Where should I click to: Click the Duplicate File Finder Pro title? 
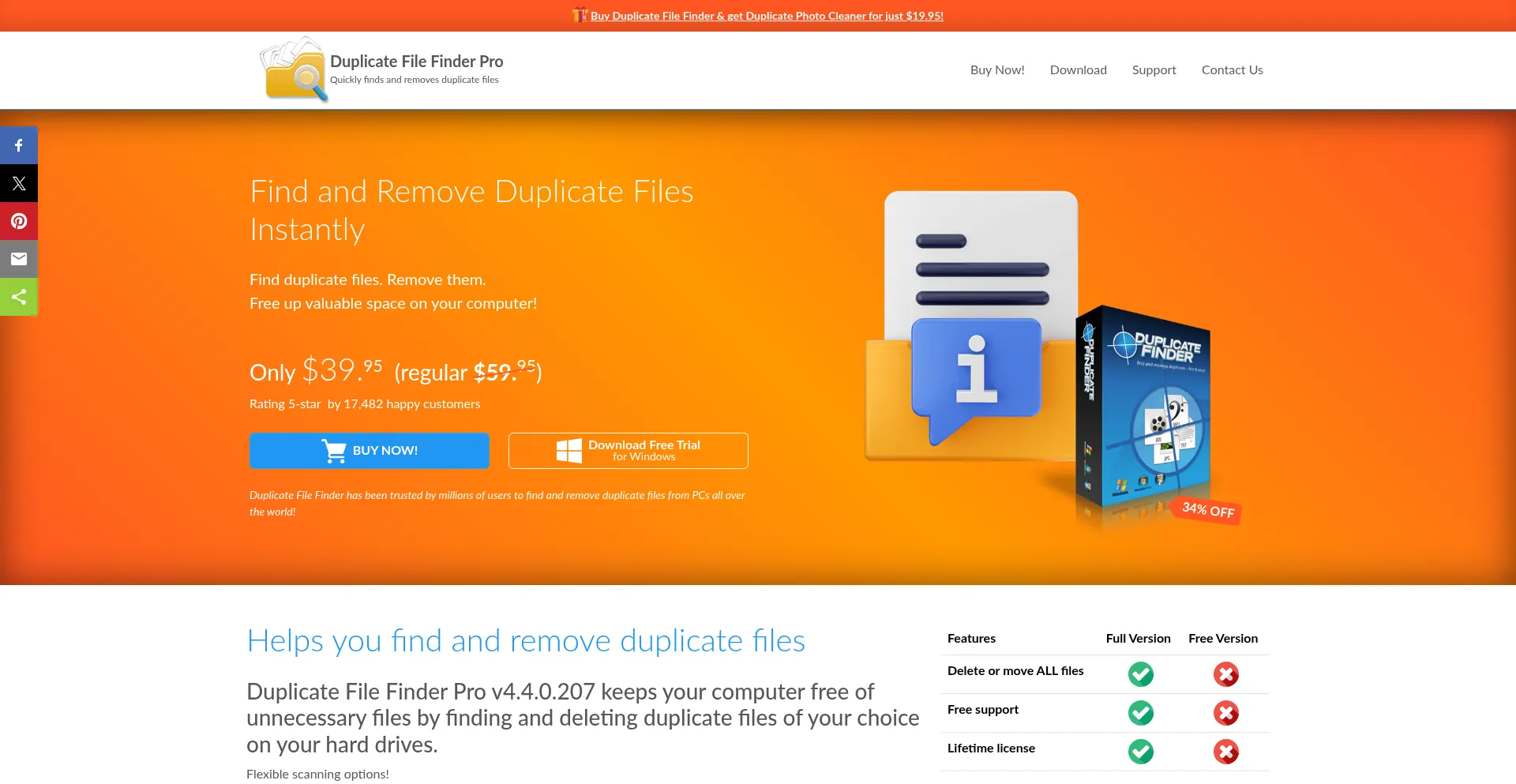coord(416,62)
